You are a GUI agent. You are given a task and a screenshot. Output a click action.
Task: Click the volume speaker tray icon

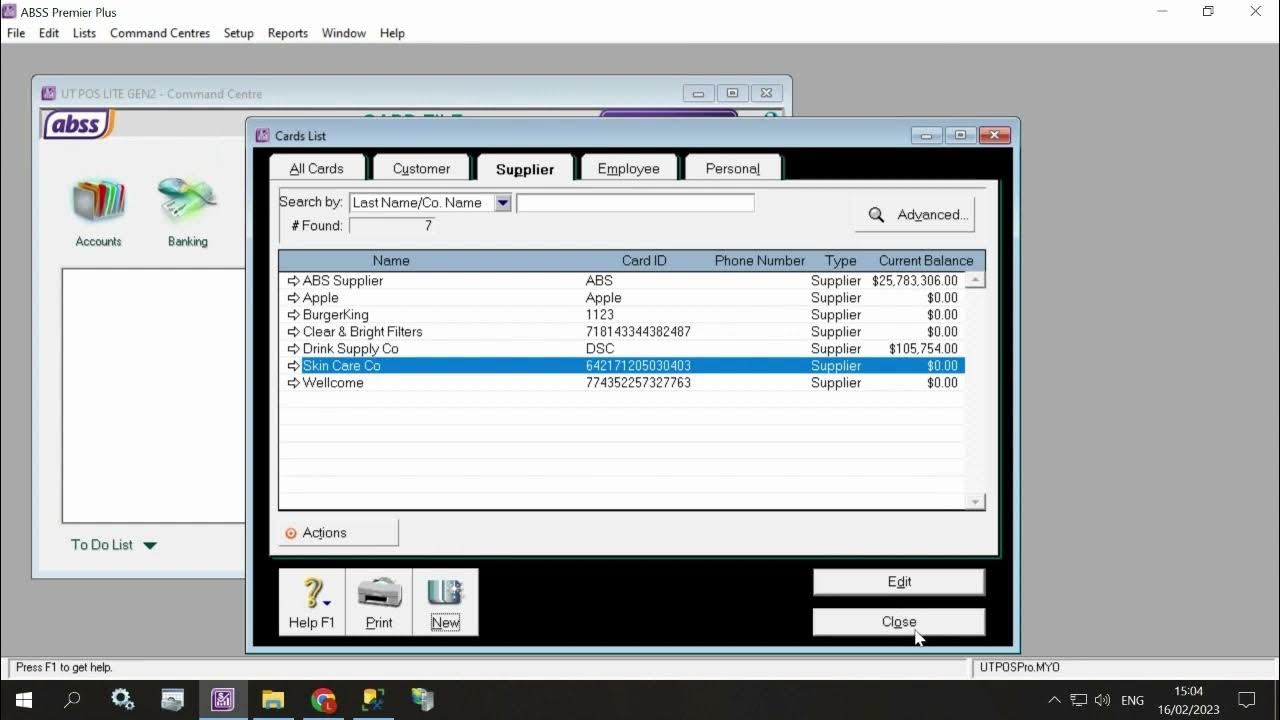(1102, 700)
